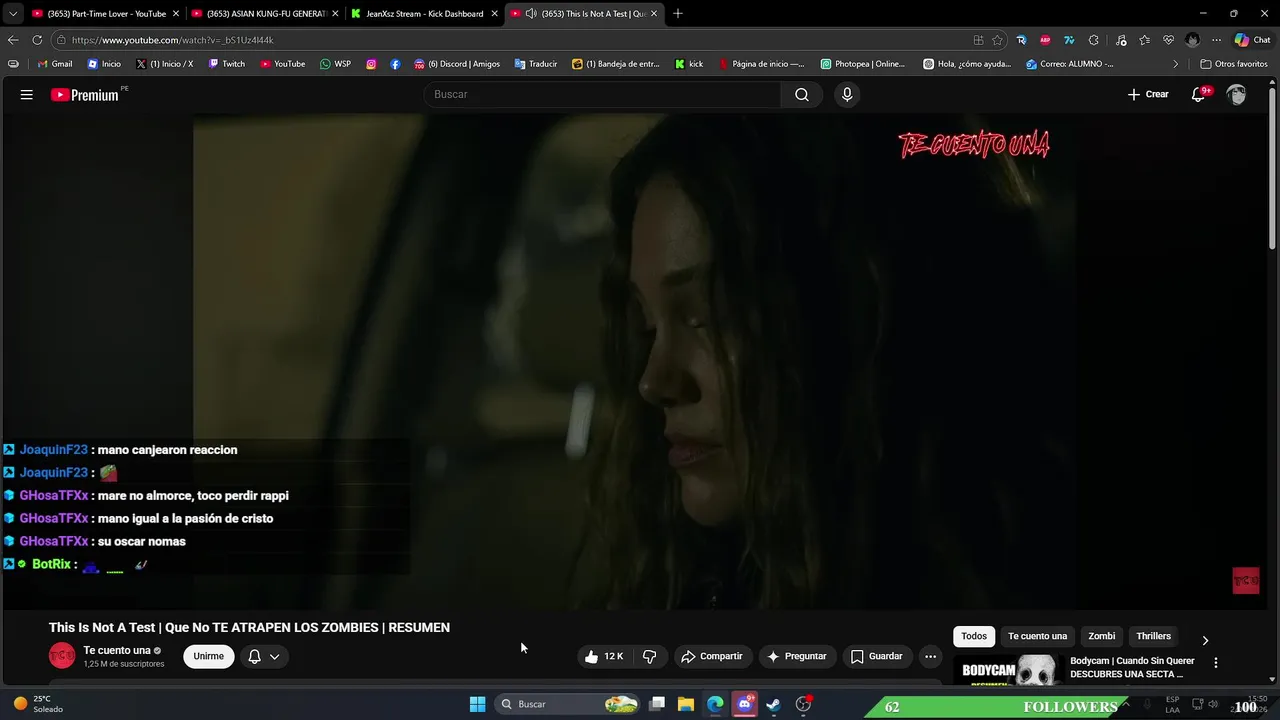The image size is (1280, 720).
Task: Open Steam from taskbar
Action: tap(773, 704)
